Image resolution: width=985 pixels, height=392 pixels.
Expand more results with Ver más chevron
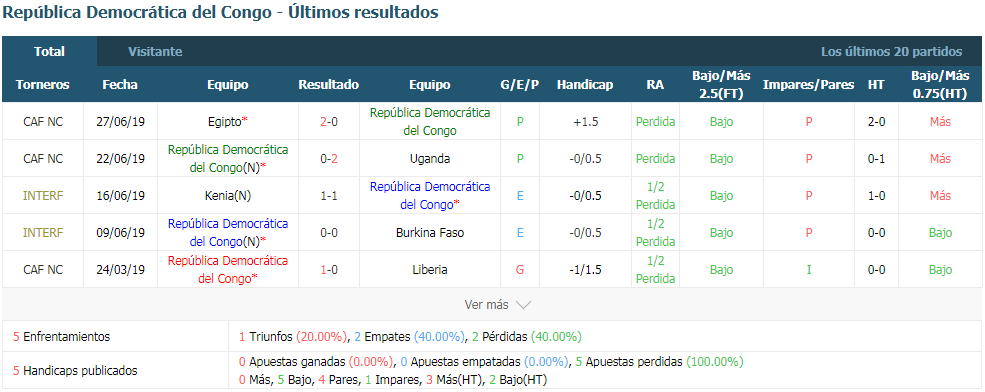pyautogui.click(x=498, y=305)
